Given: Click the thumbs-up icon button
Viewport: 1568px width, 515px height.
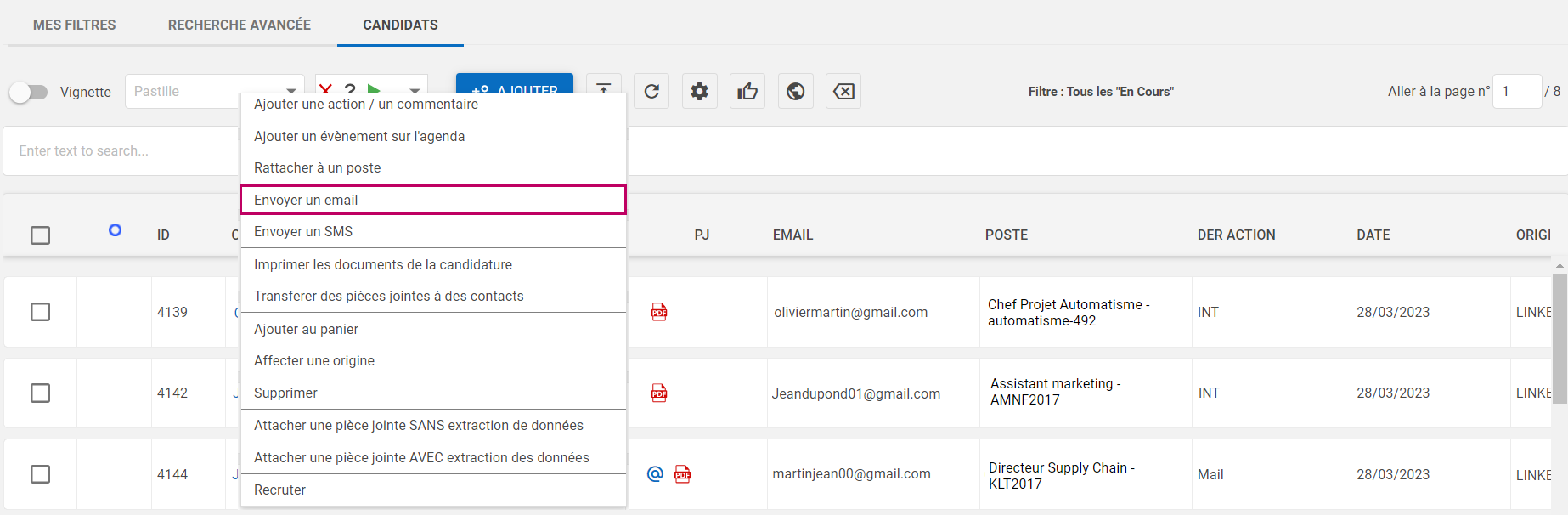Looking at the screenshot, I should click(747, 92).
